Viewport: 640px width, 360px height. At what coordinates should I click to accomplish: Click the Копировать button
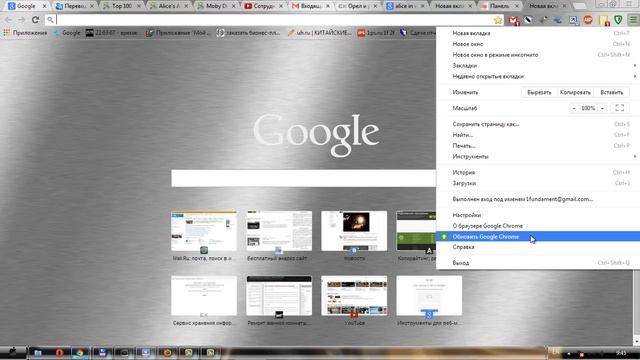[575, 93]
